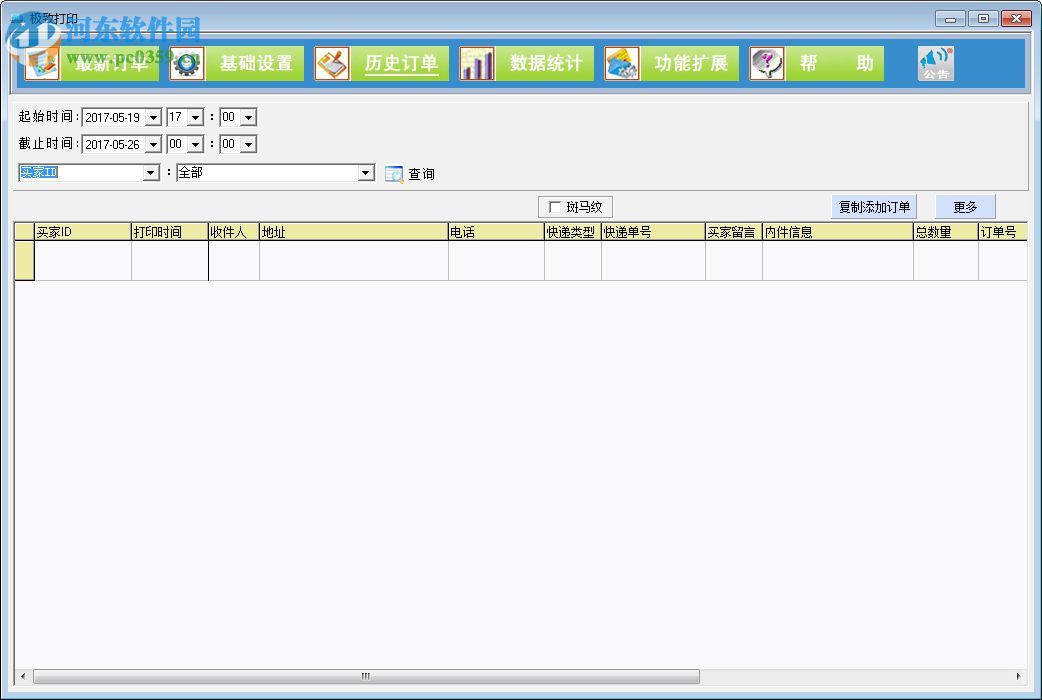1042x700 pixels.
Task: Click the 复制添加订单 button
Action: click(x=874, y=207)
